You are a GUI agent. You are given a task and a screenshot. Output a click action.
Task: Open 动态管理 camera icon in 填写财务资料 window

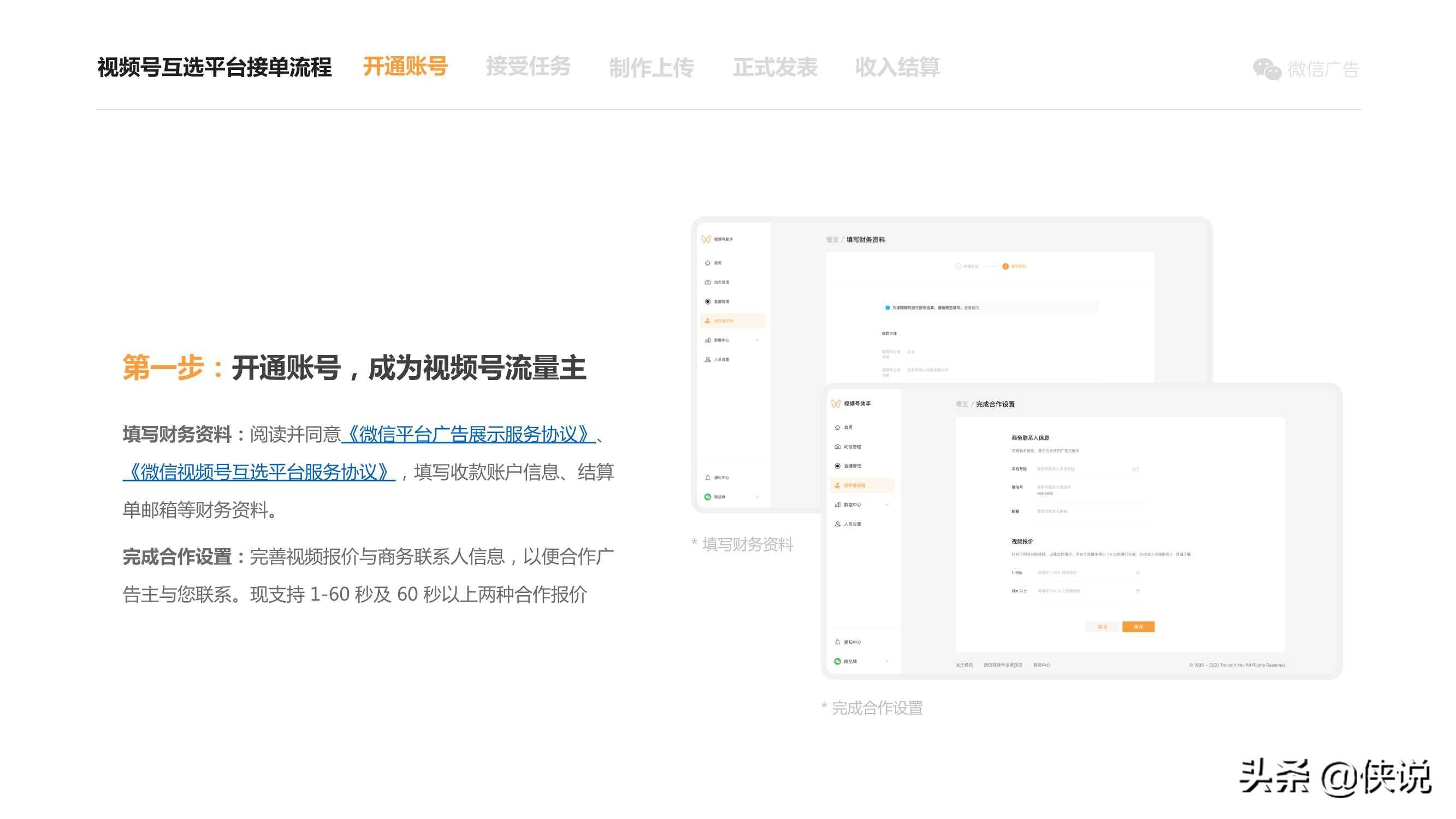tap(708, 282)
